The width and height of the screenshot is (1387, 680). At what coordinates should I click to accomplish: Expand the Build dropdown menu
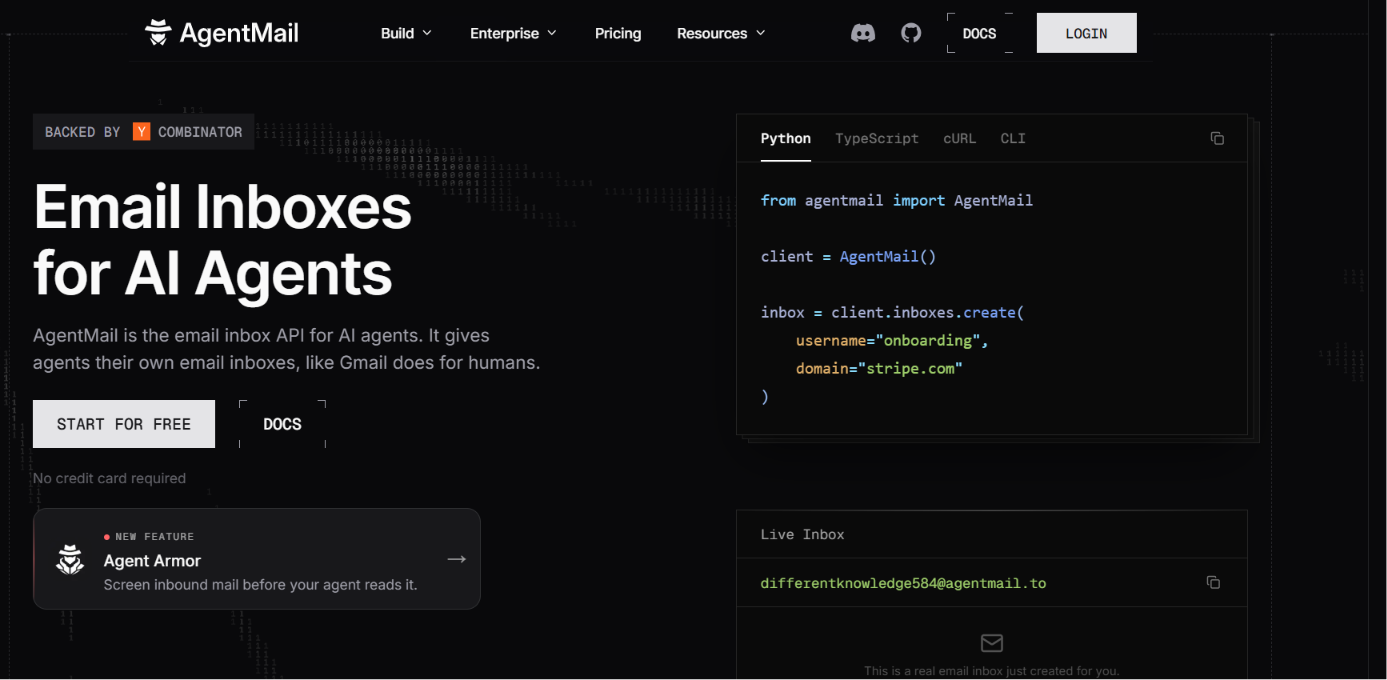pos(406,33)
